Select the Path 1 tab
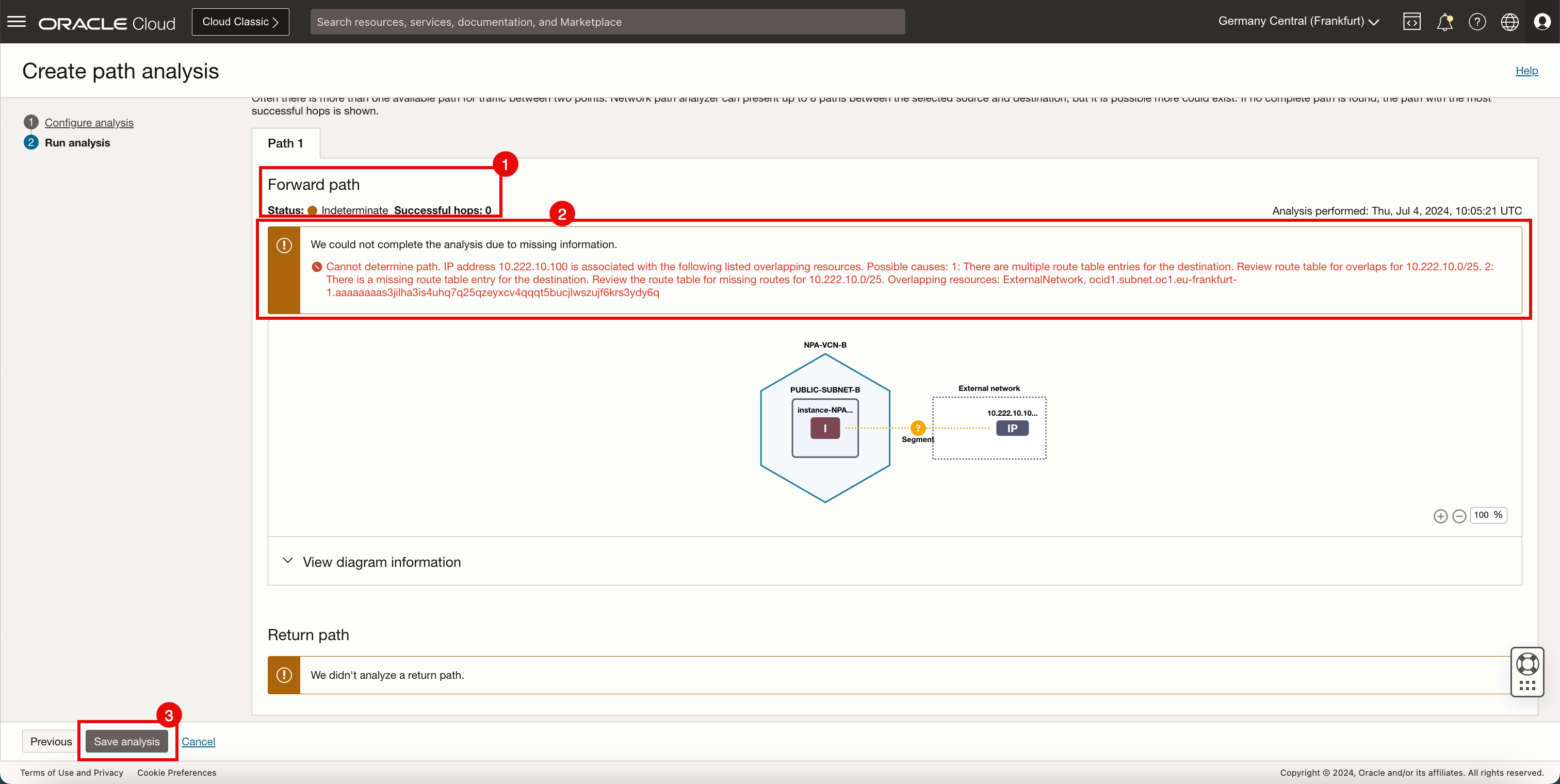Viewport: 1560px width, 784px height. pos(285,143)
